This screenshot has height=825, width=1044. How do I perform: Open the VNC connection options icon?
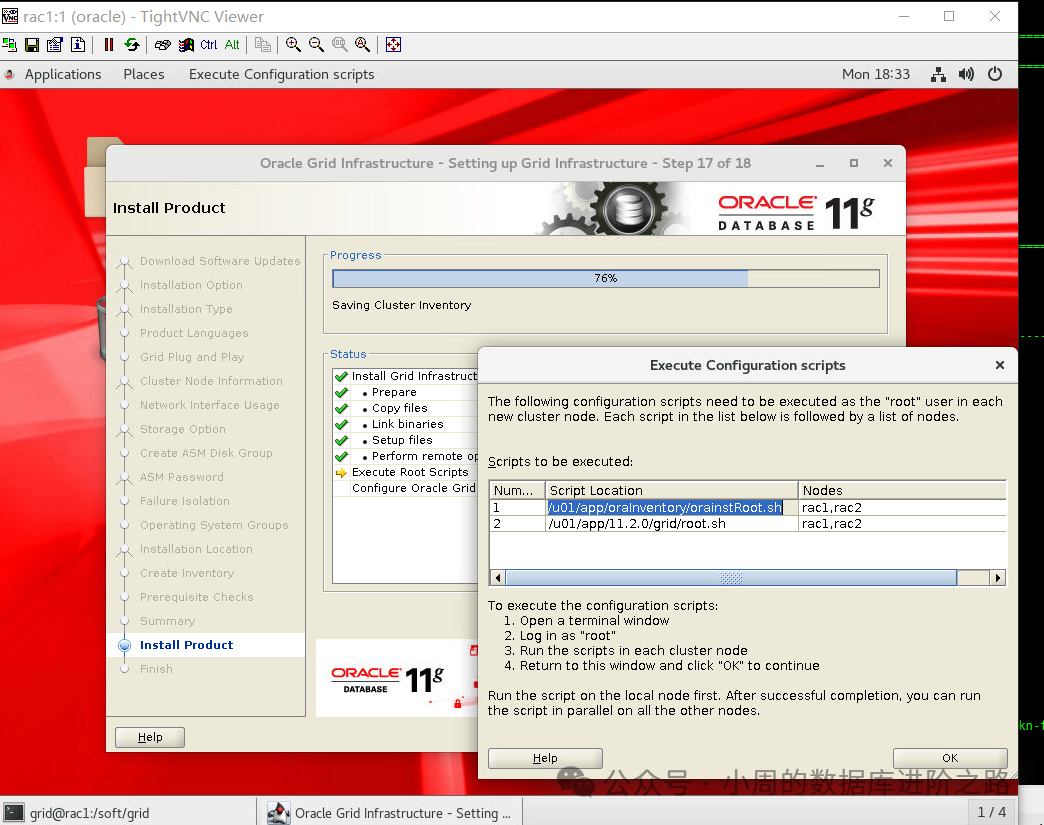[x=55, y=45]
